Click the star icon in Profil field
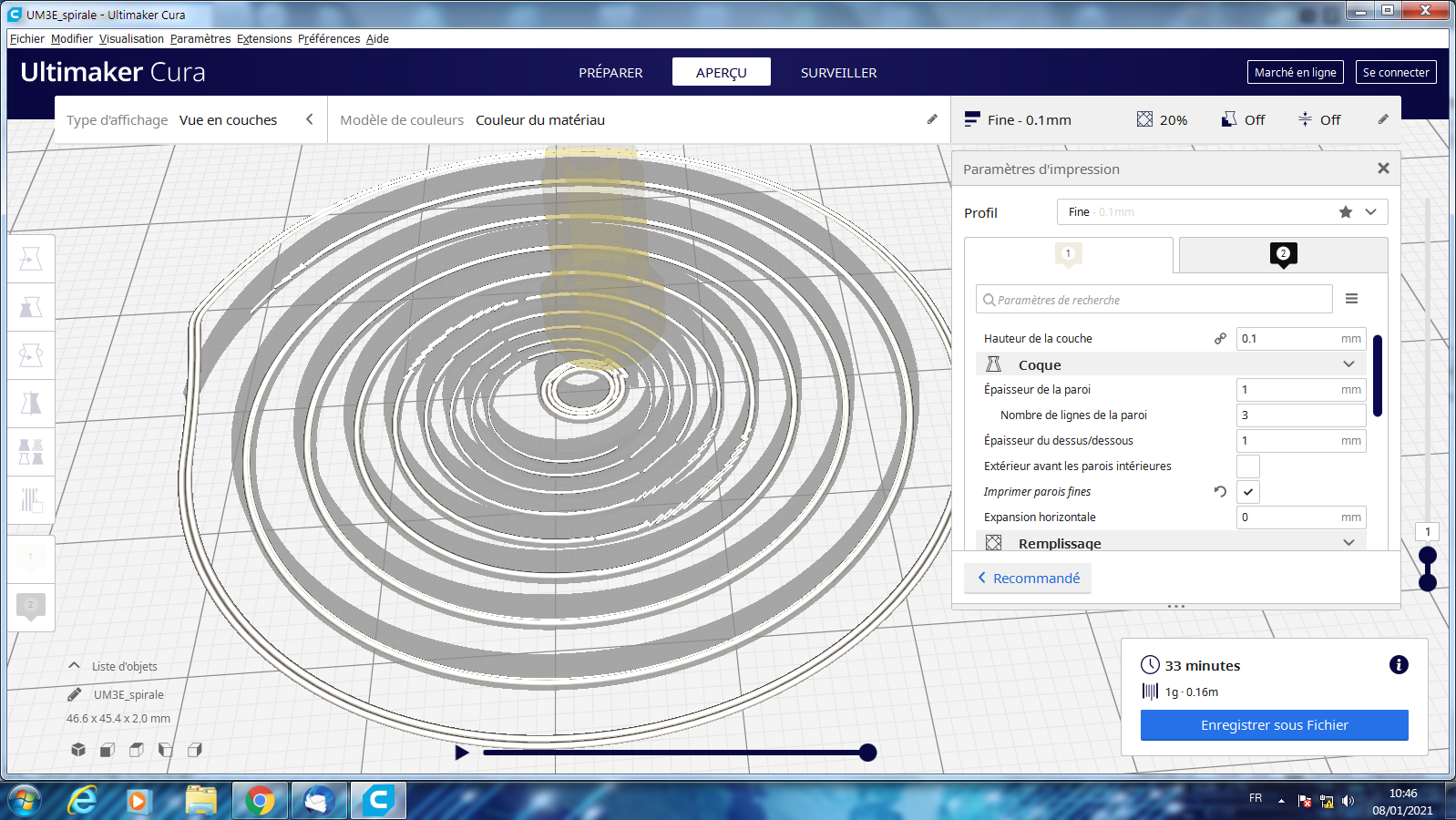This screenshot has height=820, width=1456. (1345, 212)
